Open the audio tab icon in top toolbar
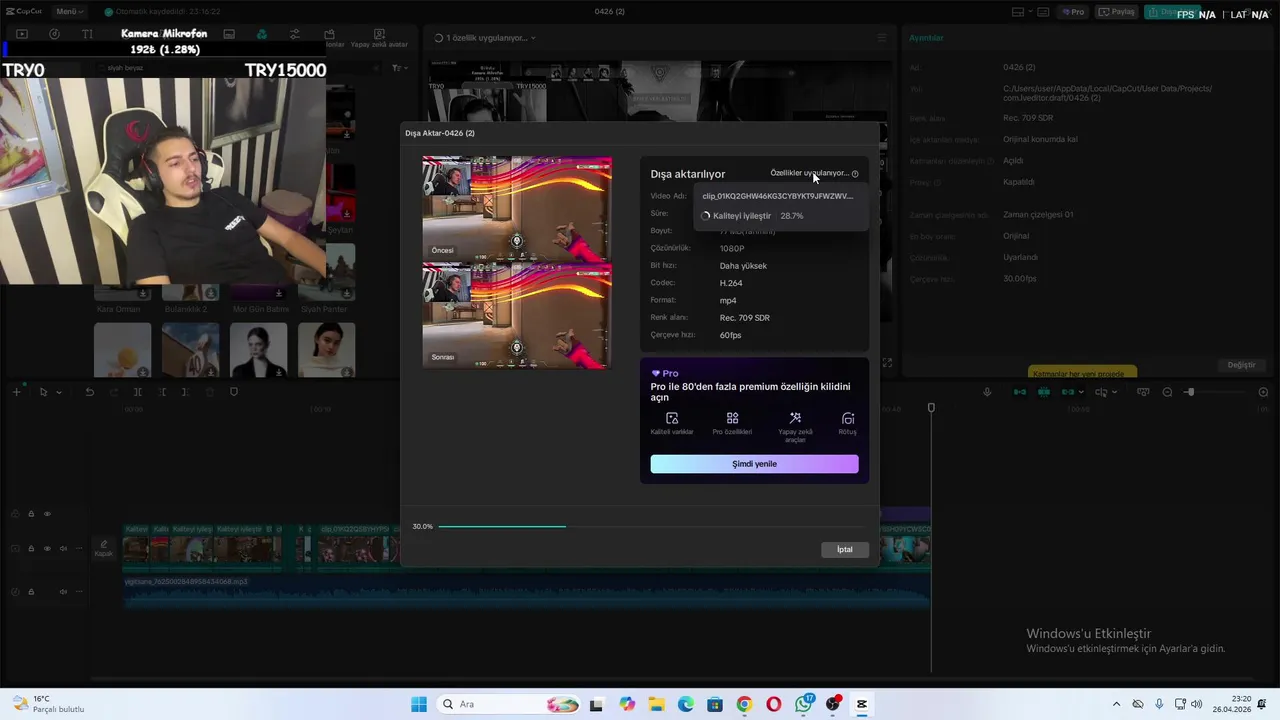This screenshot has height=720, width=1280. [x=54, y=34]
